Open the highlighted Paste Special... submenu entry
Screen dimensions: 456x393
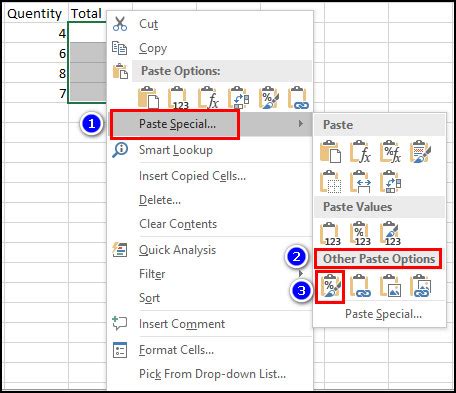click(x=210, y=124)
